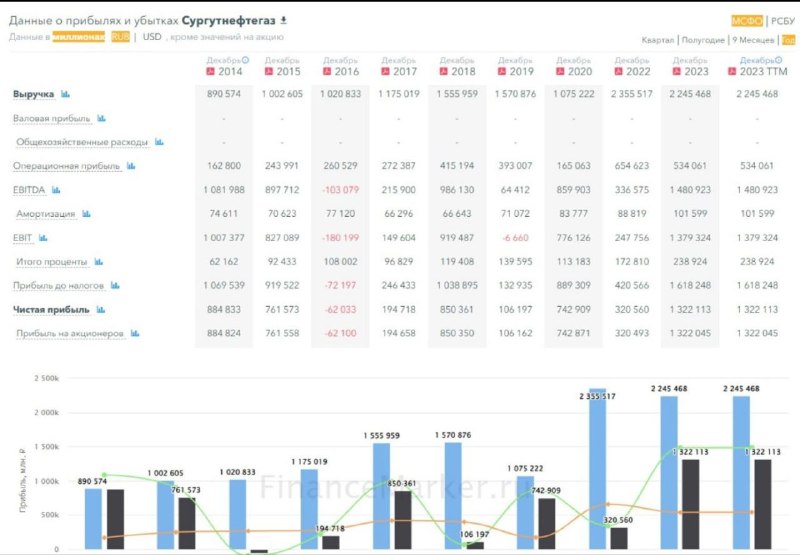Click the Чистая прибыль row label
800x555 pixels.
click(51, 310)
